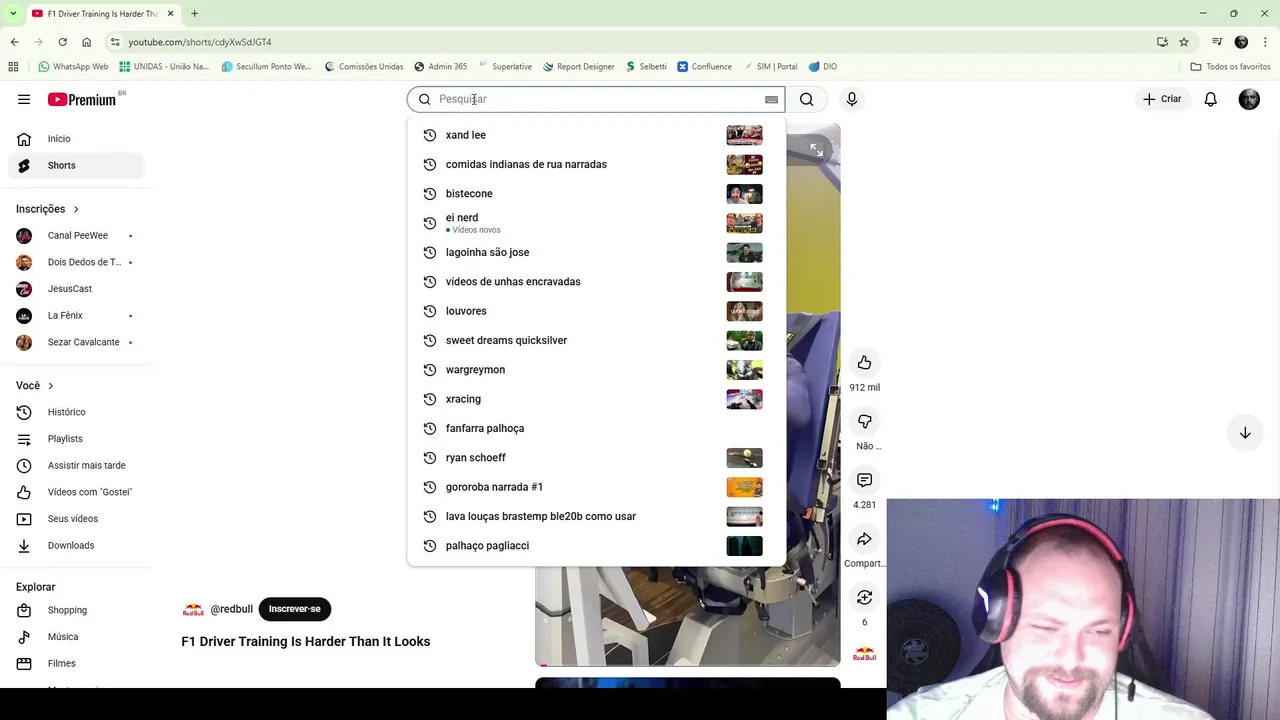Screen dimensions: 1280x720
Task: Open Red Bull channel icon beside actions
Action: (864, 655)
